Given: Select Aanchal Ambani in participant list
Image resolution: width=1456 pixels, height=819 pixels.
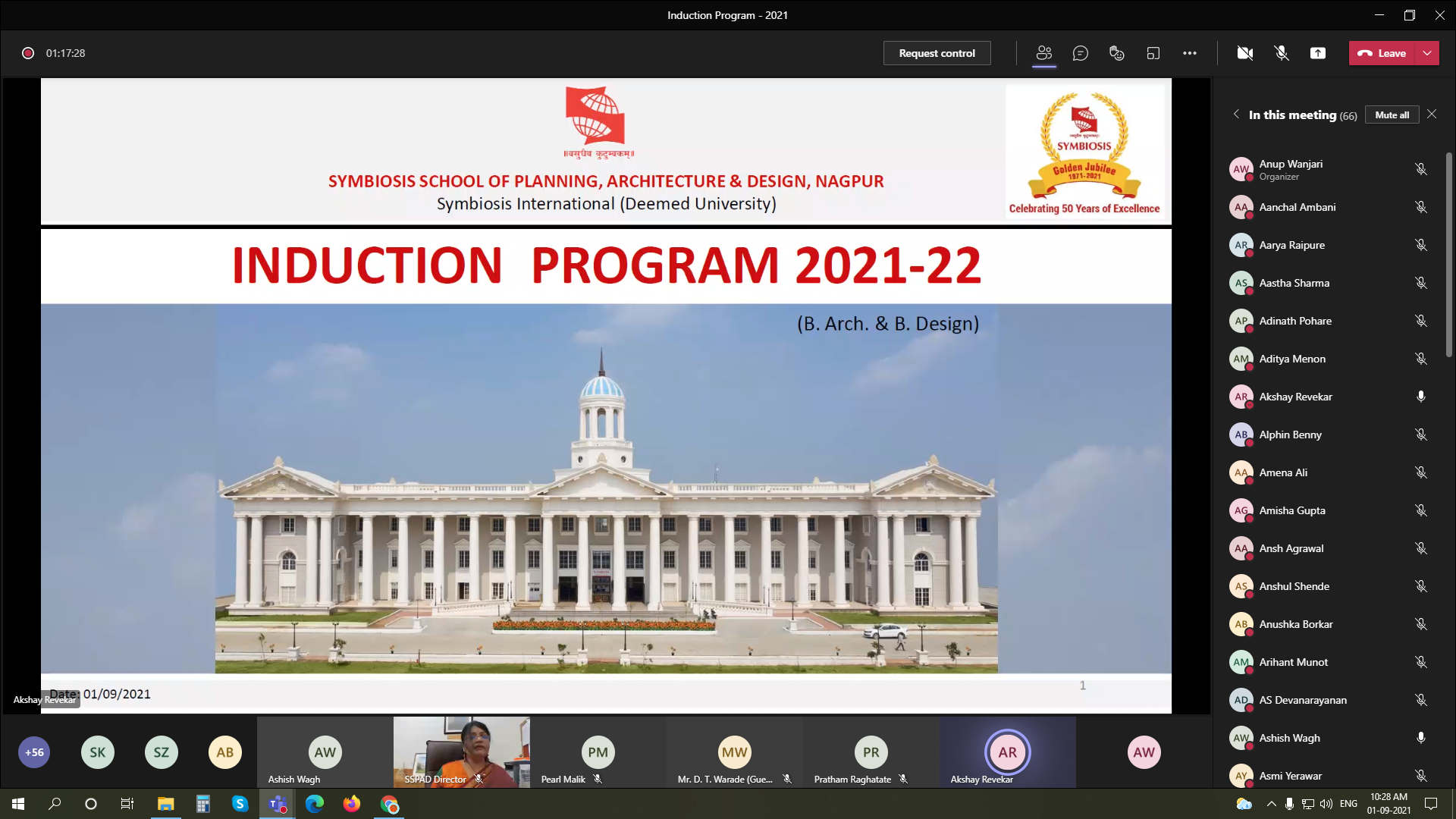Looking at the screenshot, I should (x=1297, y=207).
